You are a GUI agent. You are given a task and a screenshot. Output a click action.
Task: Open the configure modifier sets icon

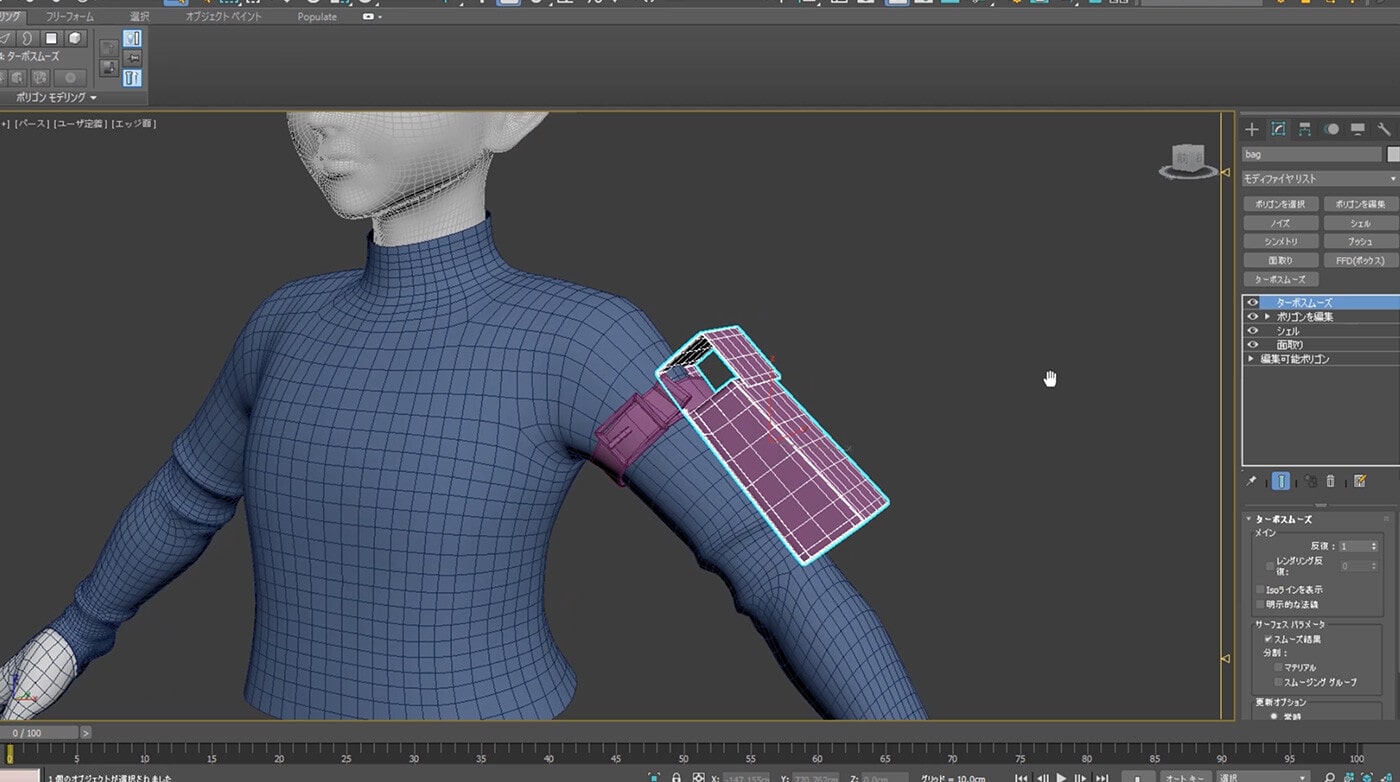pyautogui.click(x=1359, y=481)
